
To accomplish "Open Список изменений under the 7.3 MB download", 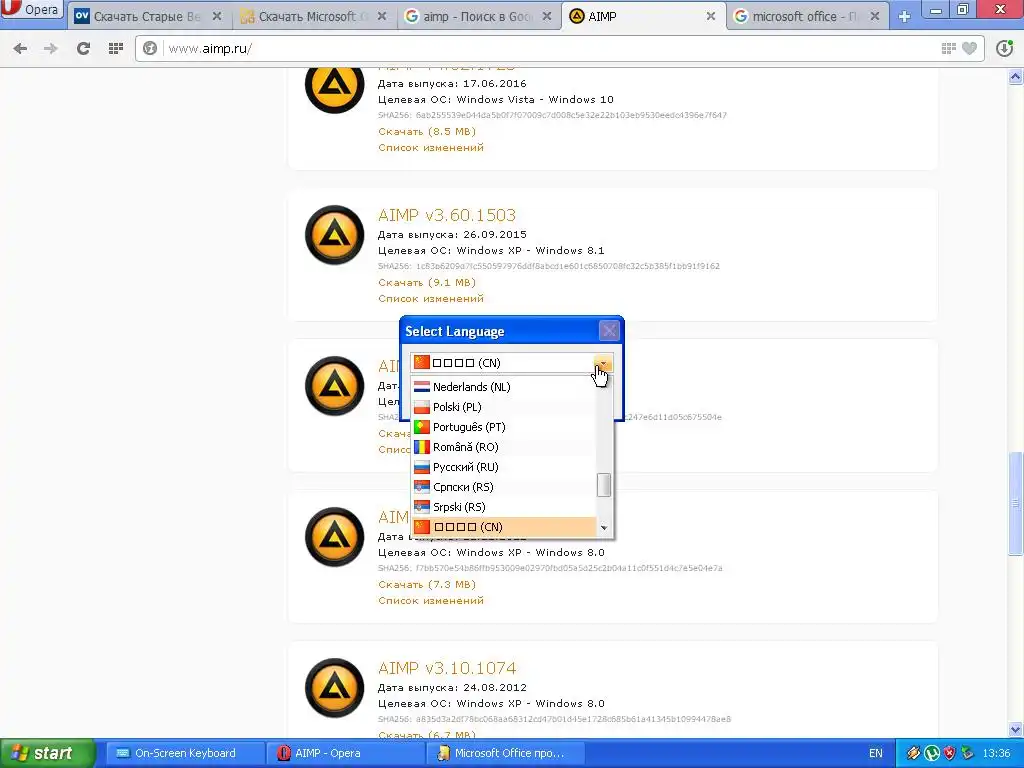I will (x=430, y=601).
